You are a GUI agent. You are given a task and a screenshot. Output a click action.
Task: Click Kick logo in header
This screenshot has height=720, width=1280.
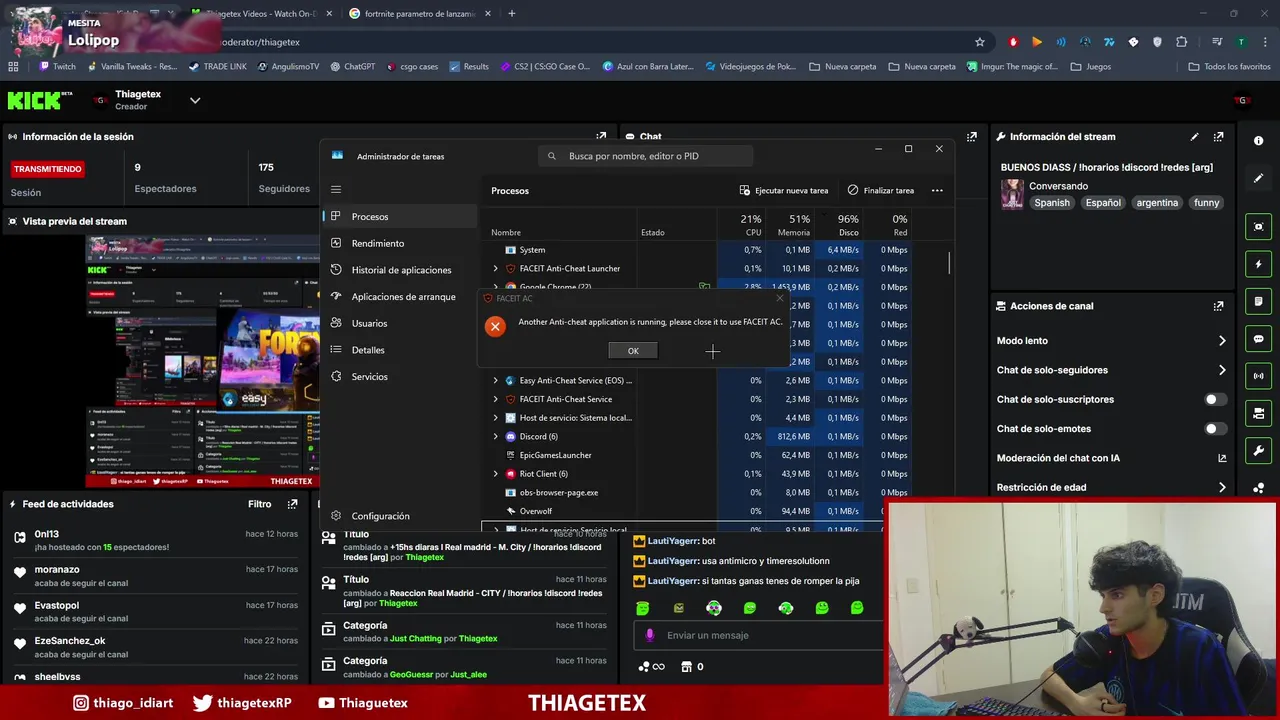pyautogui.click(x=40, y=100)
